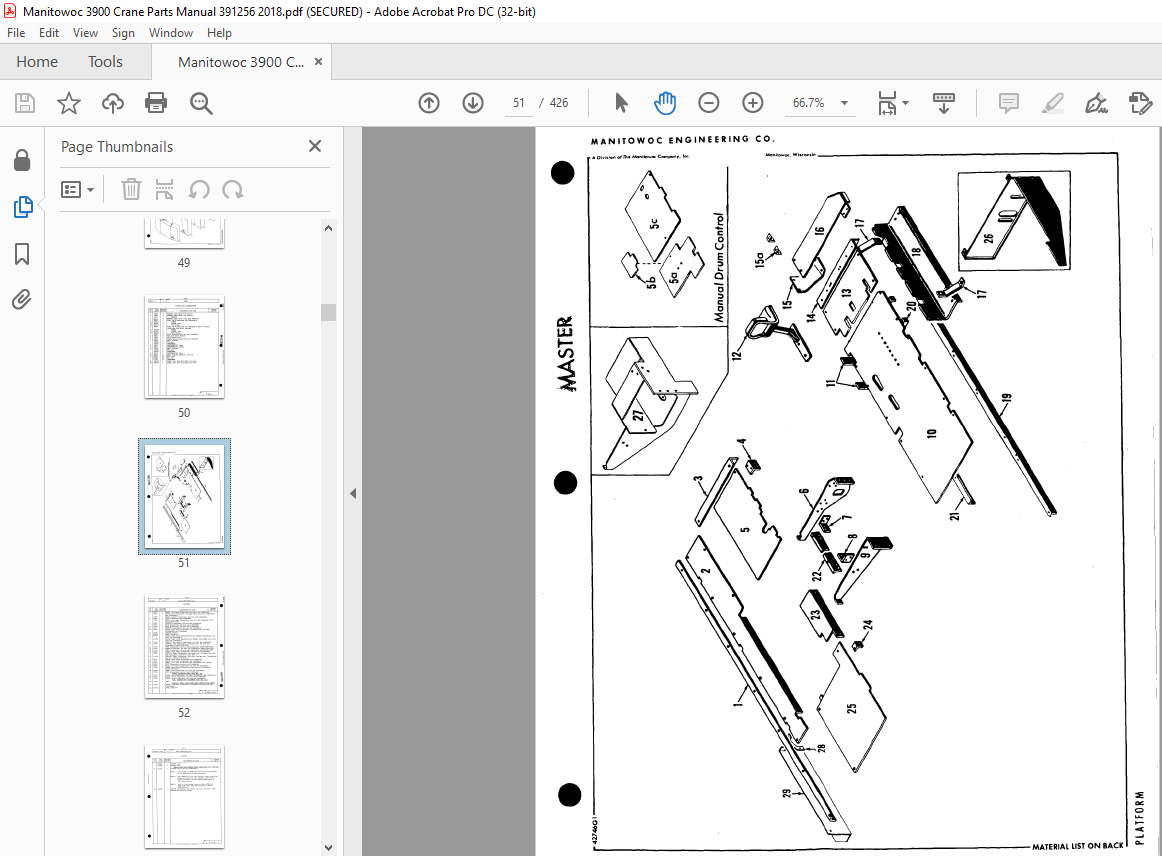Open the Edit menu
The width and height of the screenshot is (1162, 856).
click(x=49, y=33)
